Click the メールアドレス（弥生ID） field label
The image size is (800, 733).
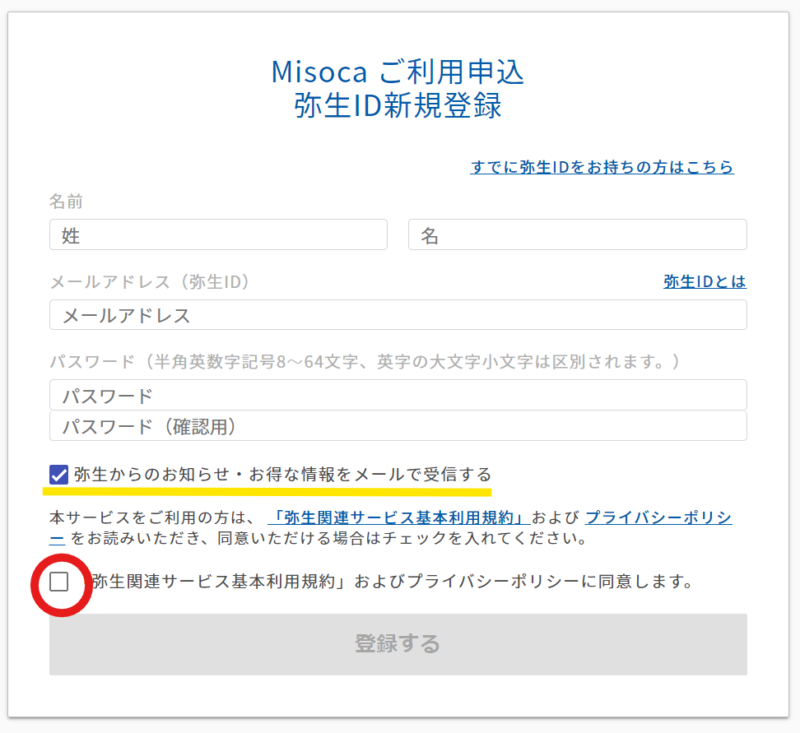click(x=149, y=282)
